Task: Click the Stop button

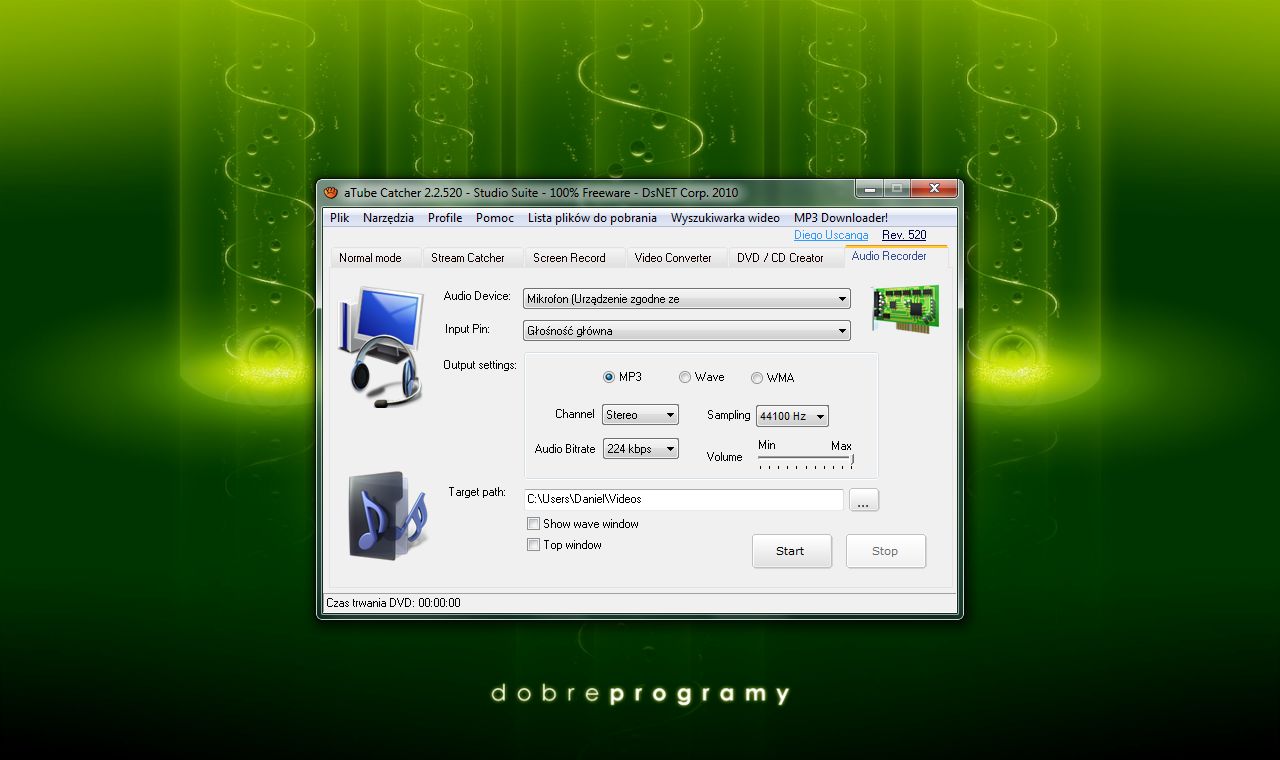Action: coord(885,551)
